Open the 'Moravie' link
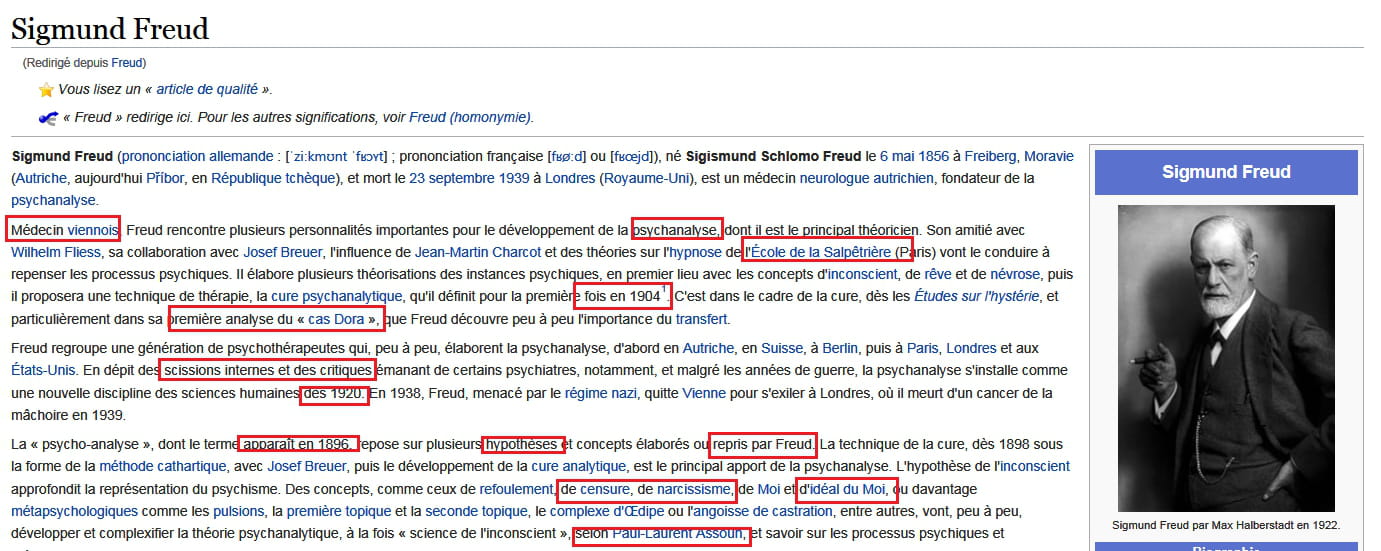Image resolution: width=1381 pixels, height=551 pixels. pos(1049,156)
